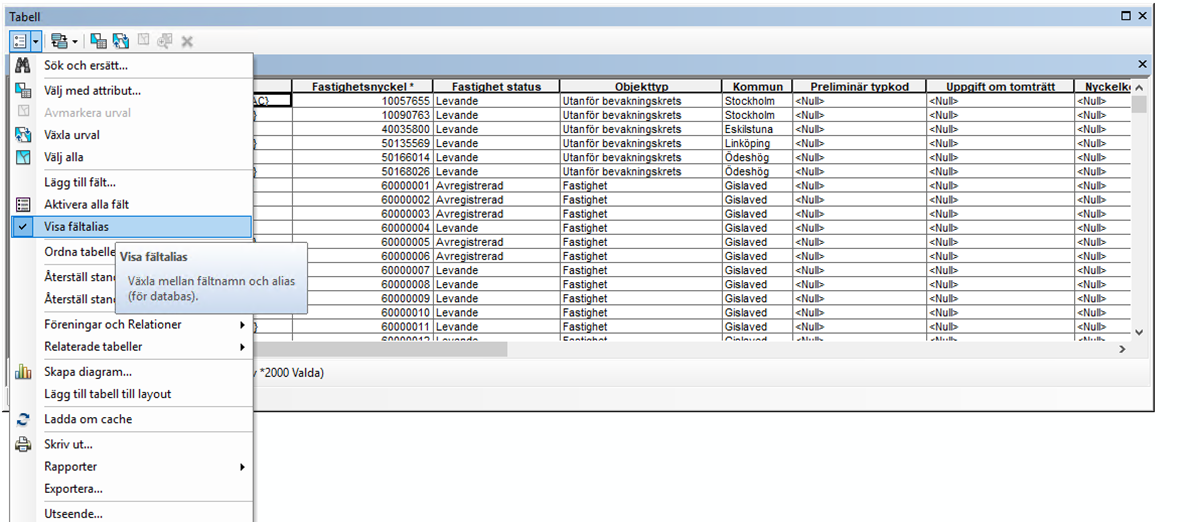Screen dimensions: 1198x522
Task: Click the table's horizontal scrollbar thumb
Action: (380, 349)
